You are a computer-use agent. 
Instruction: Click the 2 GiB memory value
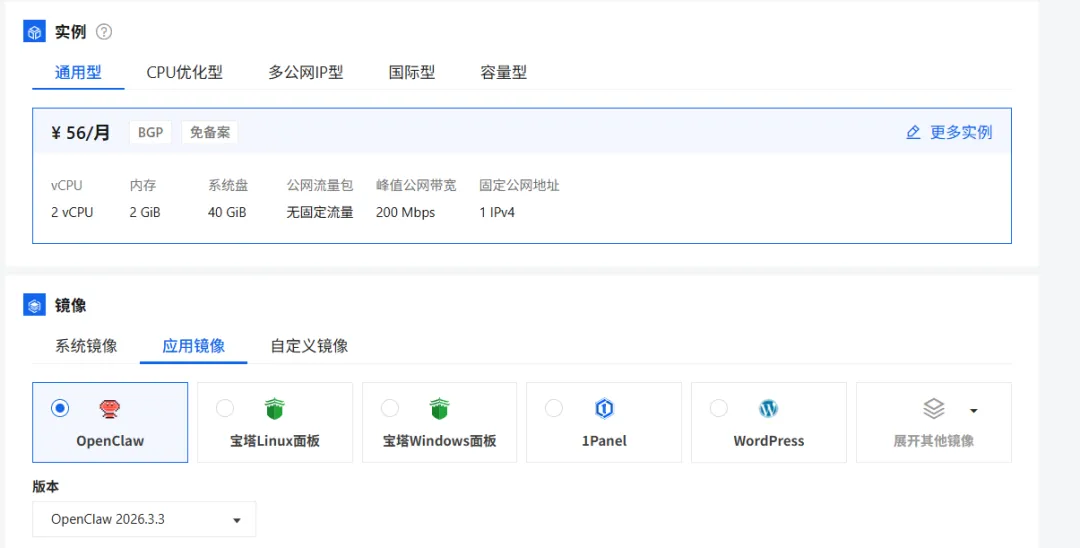145,213
